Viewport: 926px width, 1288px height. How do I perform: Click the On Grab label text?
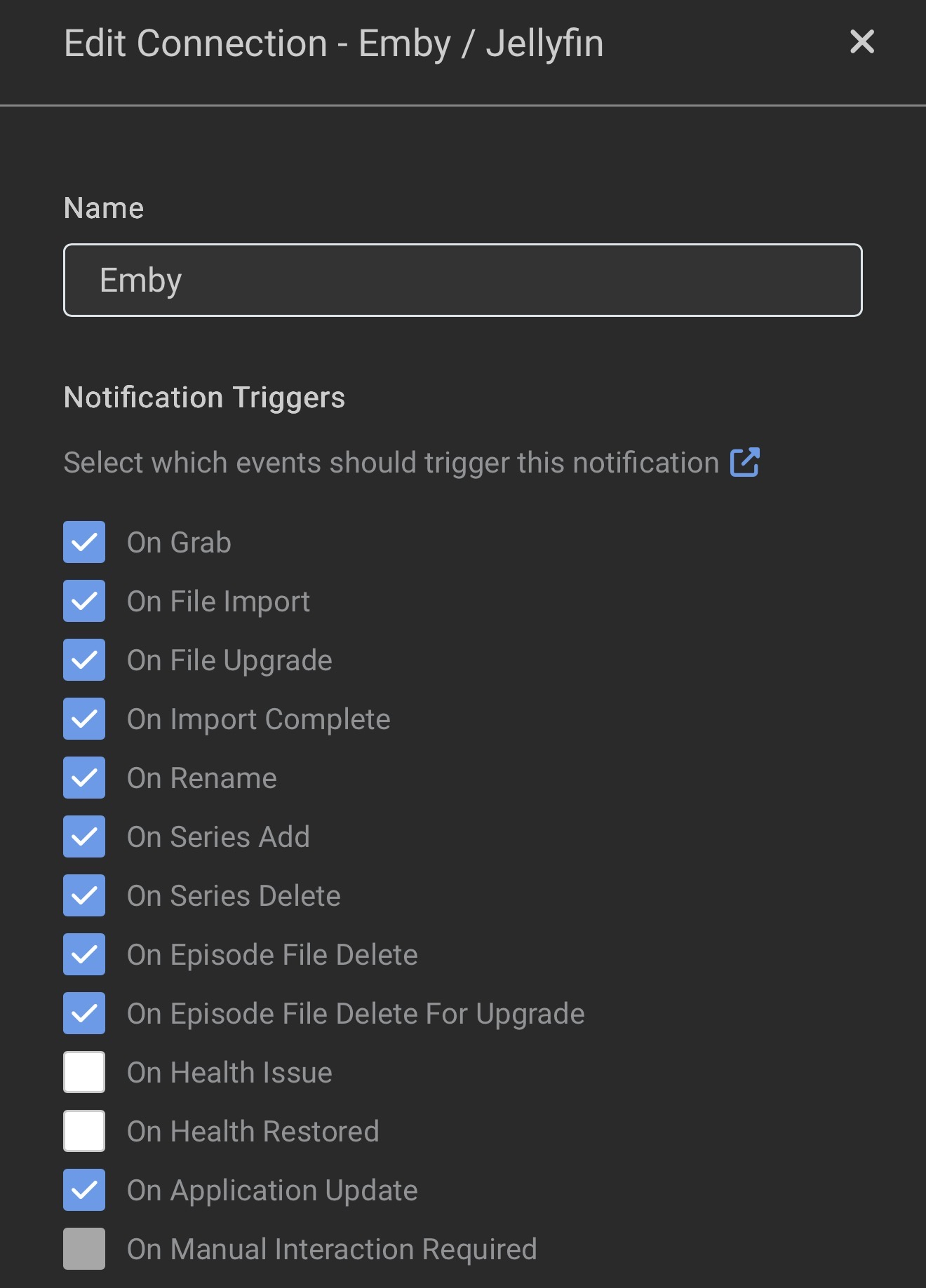point(179,543)
